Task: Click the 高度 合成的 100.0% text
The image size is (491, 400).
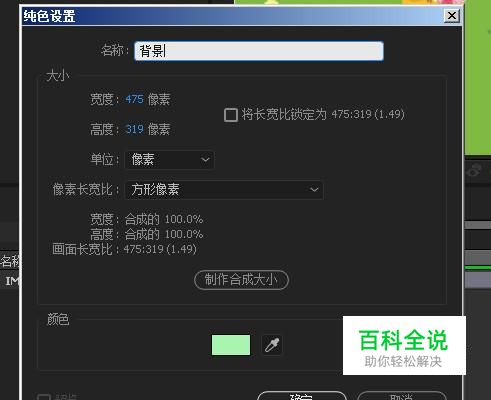Action: [147, 234]
